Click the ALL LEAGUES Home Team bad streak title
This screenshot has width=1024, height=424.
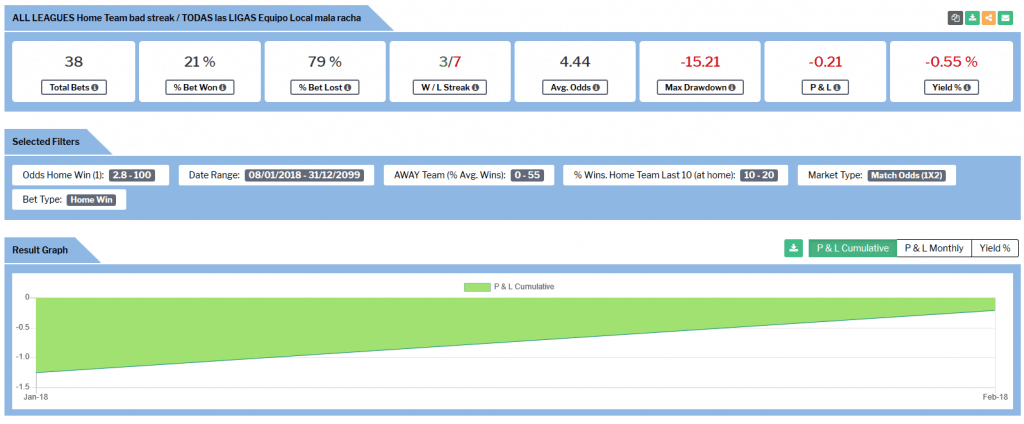tap(186, 18)
